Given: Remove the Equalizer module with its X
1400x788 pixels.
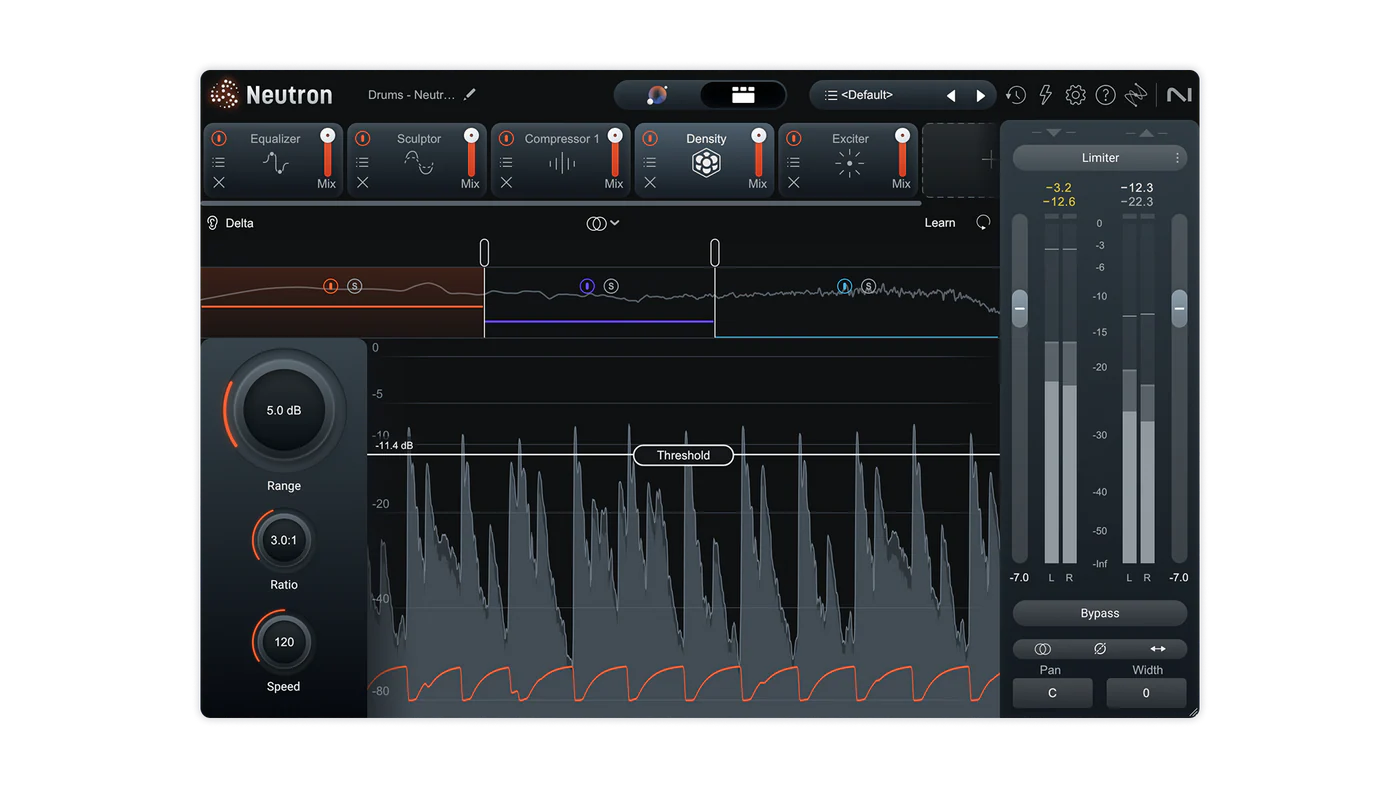Looking at the screenshot, I should pos(219,183).
